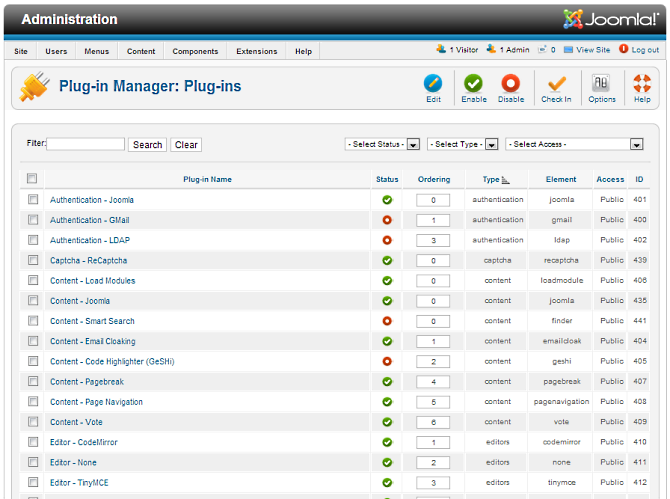
Task: Open the Select Status dropdown
Action: coord(382,144)
